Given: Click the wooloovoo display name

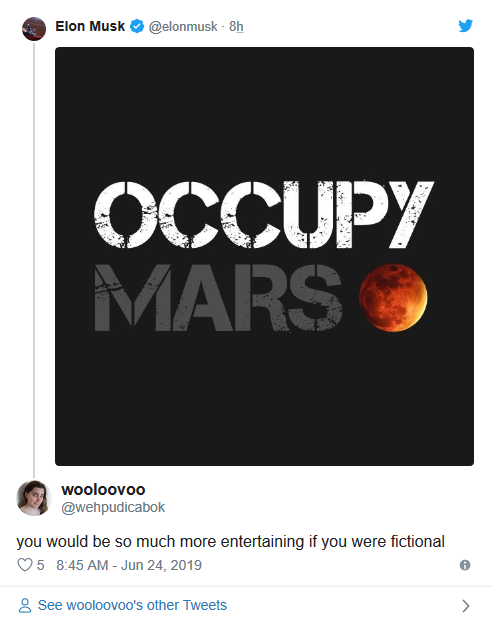Looking at the screenshot, I should point(103,490).
